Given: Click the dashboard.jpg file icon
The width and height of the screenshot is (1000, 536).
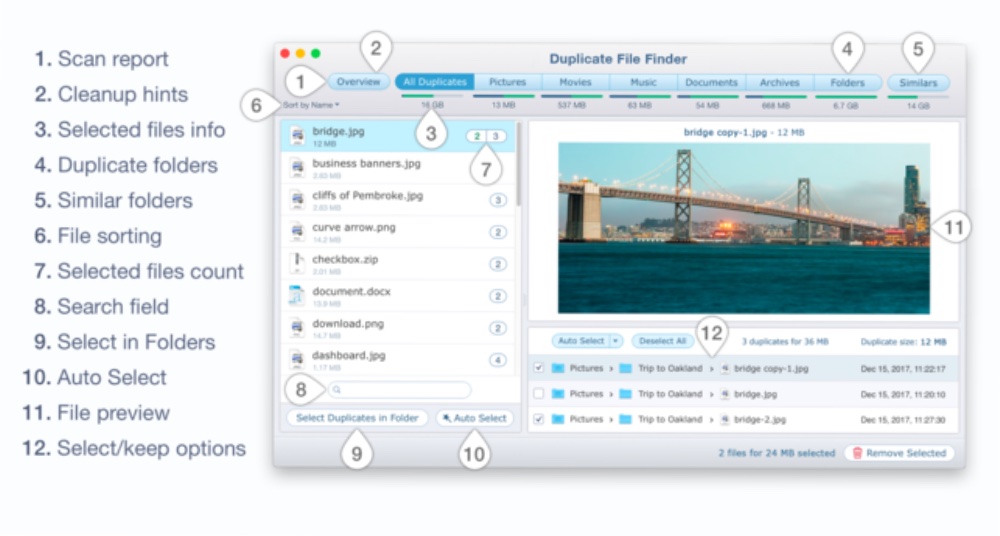Looking at the screenshot, I should pos(297,359).
